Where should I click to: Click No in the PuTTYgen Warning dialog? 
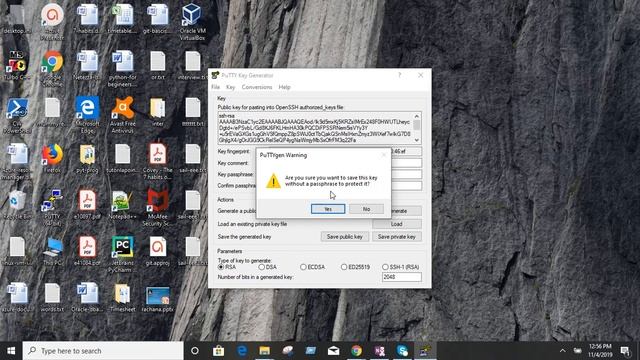pyautogui.click(x=366, y=209)
